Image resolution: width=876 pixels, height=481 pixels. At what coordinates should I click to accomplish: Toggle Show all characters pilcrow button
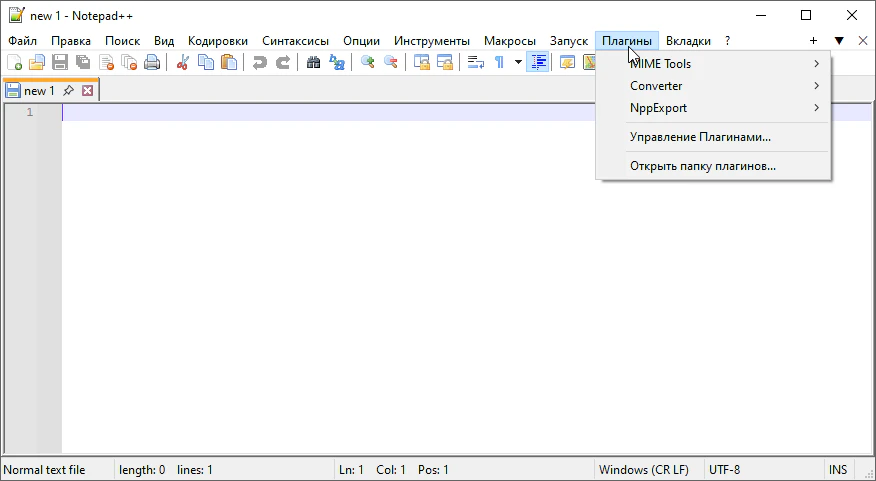499,62
